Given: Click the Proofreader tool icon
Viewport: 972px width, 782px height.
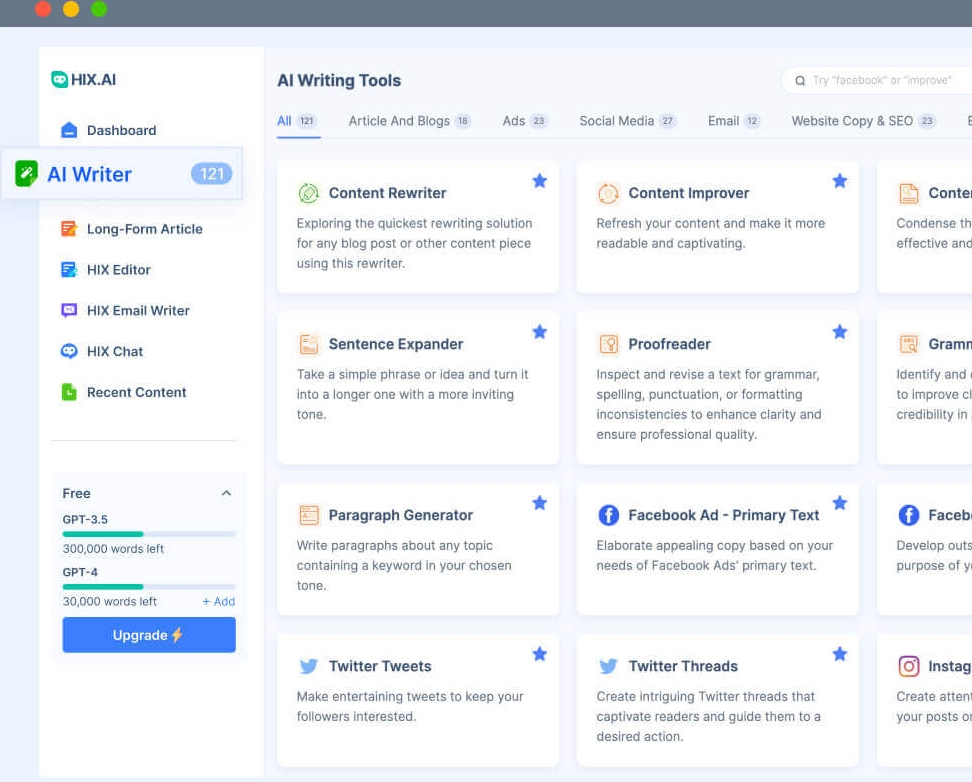Looking at the screenshot, I should 609,344.
